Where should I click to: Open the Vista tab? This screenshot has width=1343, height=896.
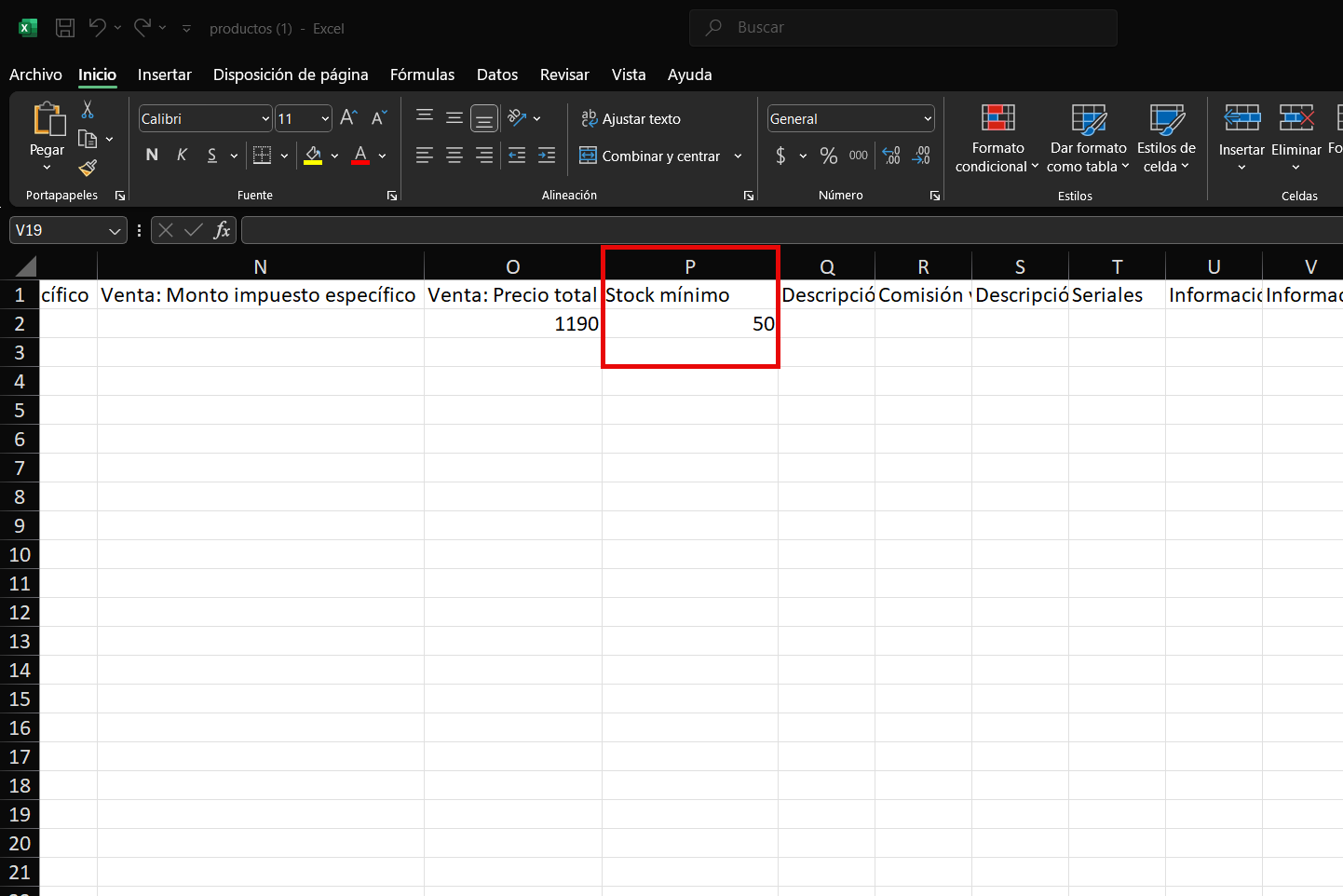click(629, 75)
